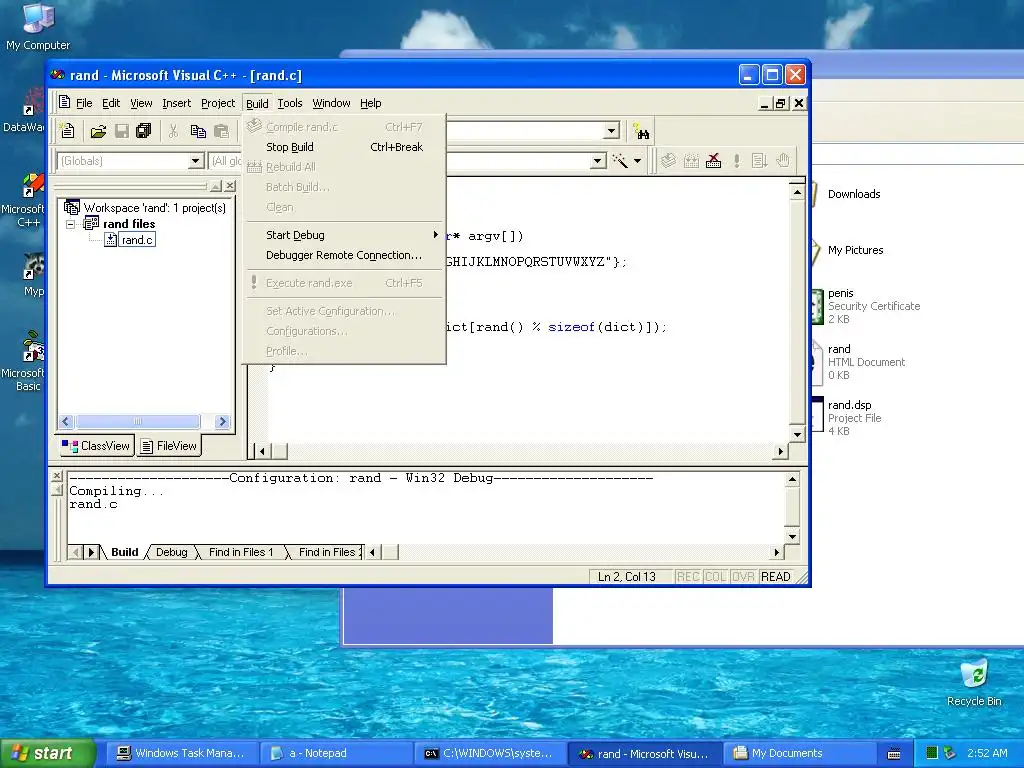Open the Edit menu
1024x768 pixels.
coord(111,103)
